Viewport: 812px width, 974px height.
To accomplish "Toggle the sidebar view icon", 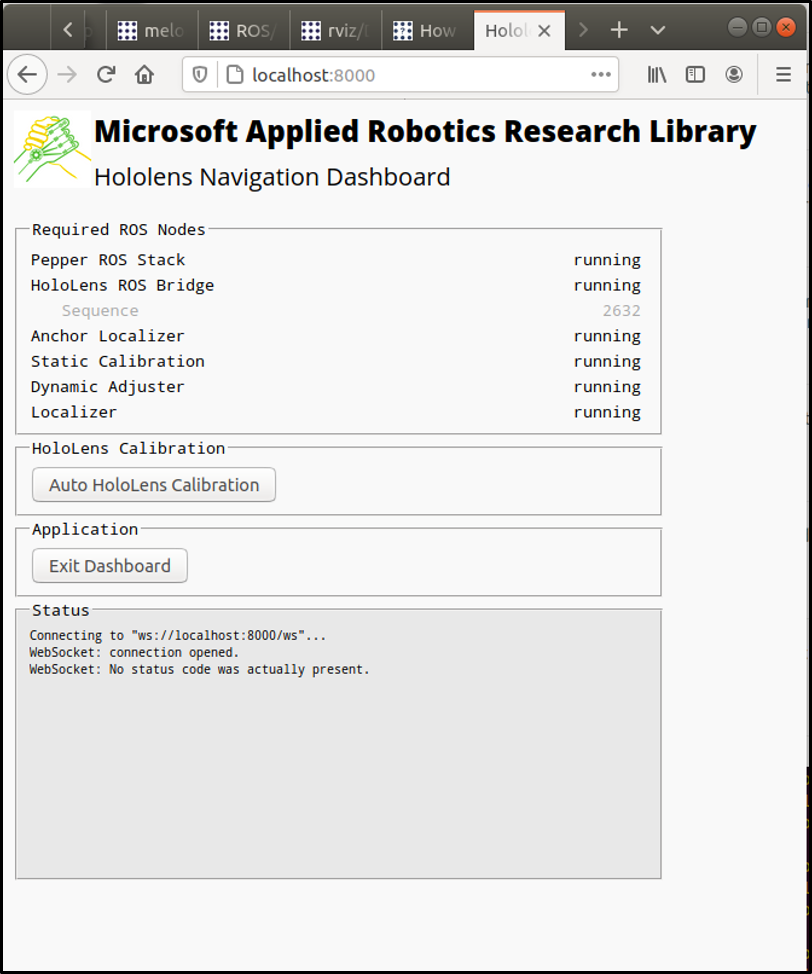I will pos(695,75).
